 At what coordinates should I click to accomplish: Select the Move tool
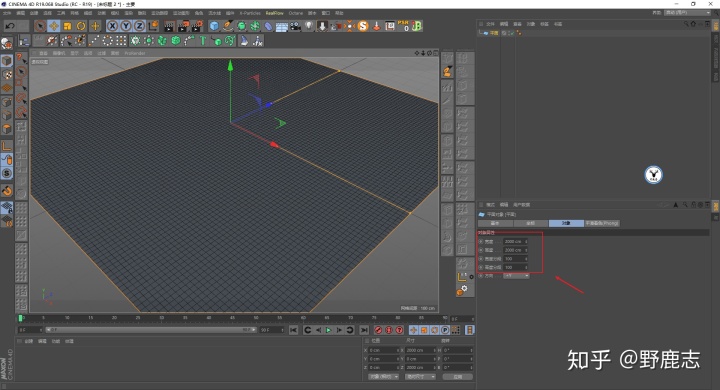[x=54, y=26]
